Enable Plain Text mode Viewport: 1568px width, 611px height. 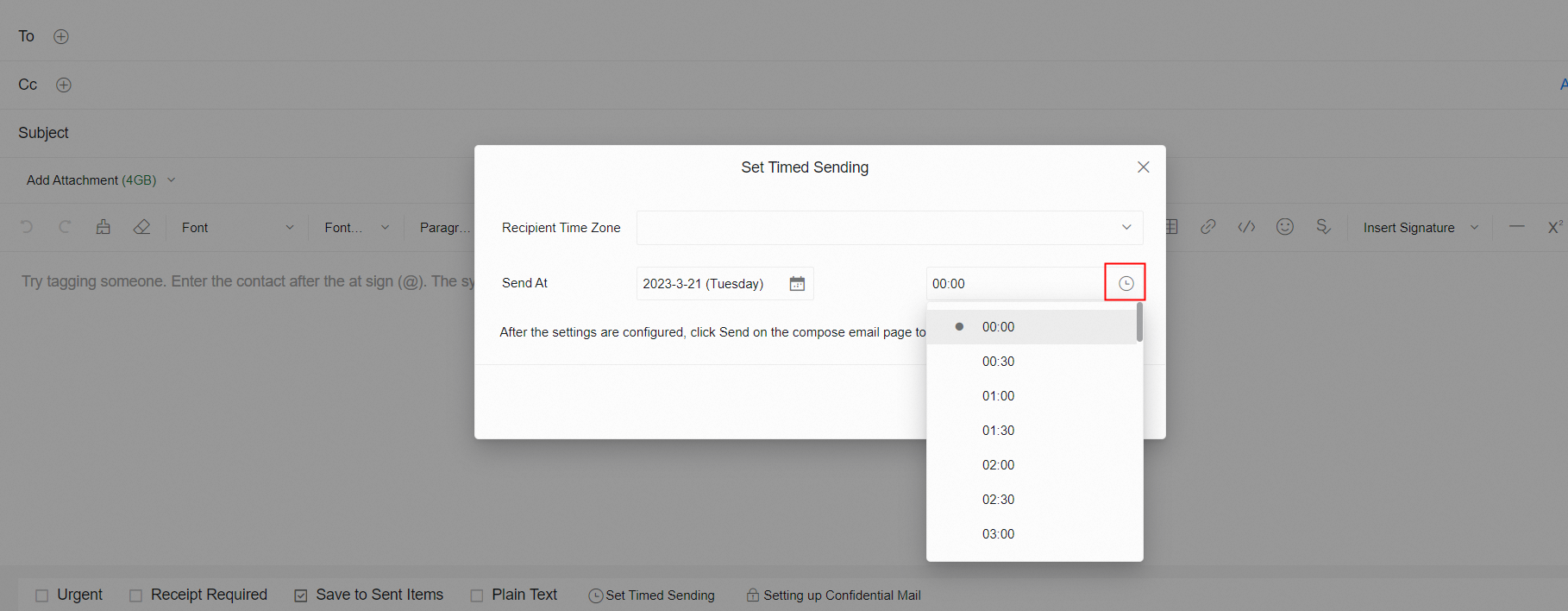coord(477,595)
